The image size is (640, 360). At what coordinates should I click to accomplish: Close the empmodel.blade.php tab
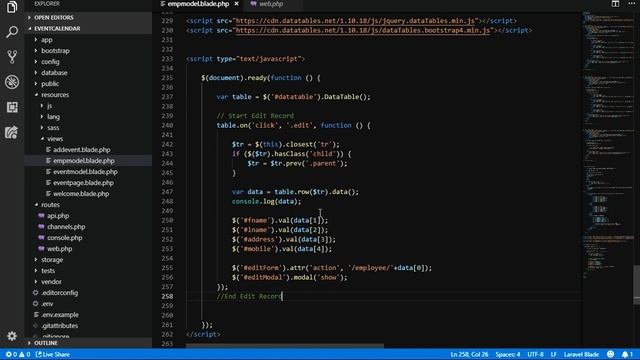tap(236, 4)
